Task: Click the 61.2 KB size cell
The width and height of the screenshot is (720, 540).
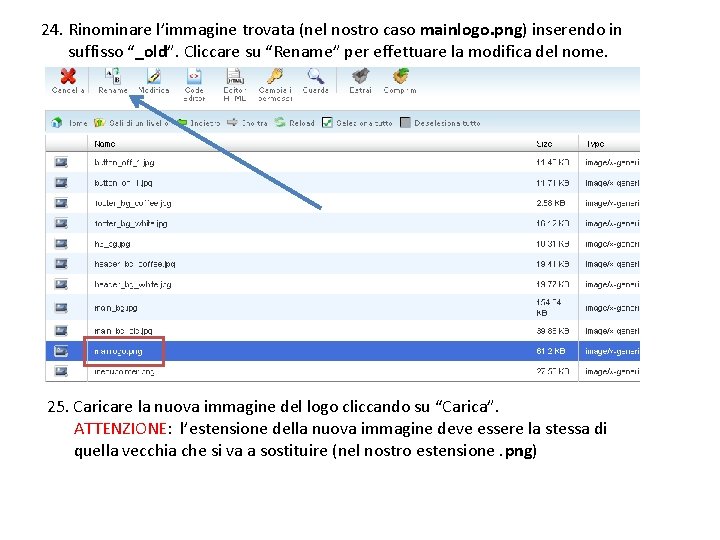Action: (x=551, y=351)
